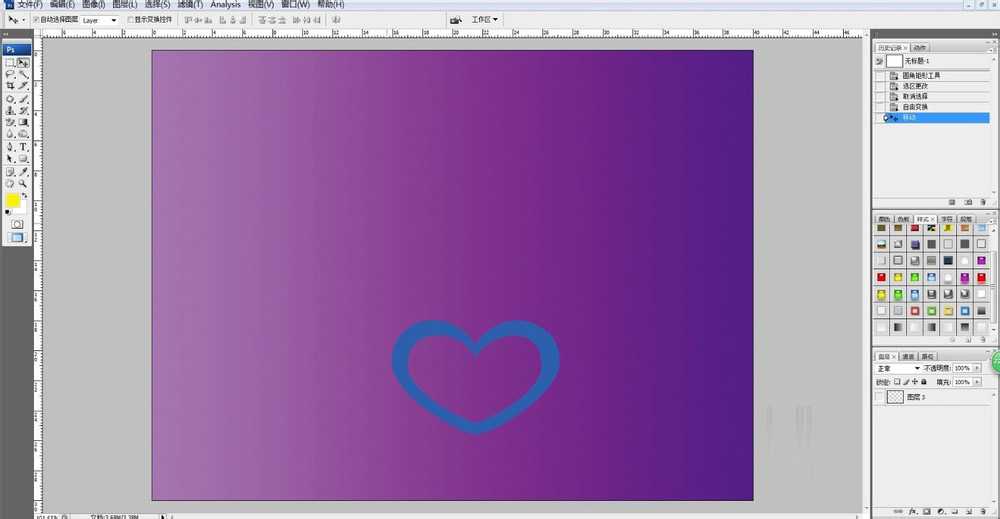Select the Lasso tool

coord(10,75)
